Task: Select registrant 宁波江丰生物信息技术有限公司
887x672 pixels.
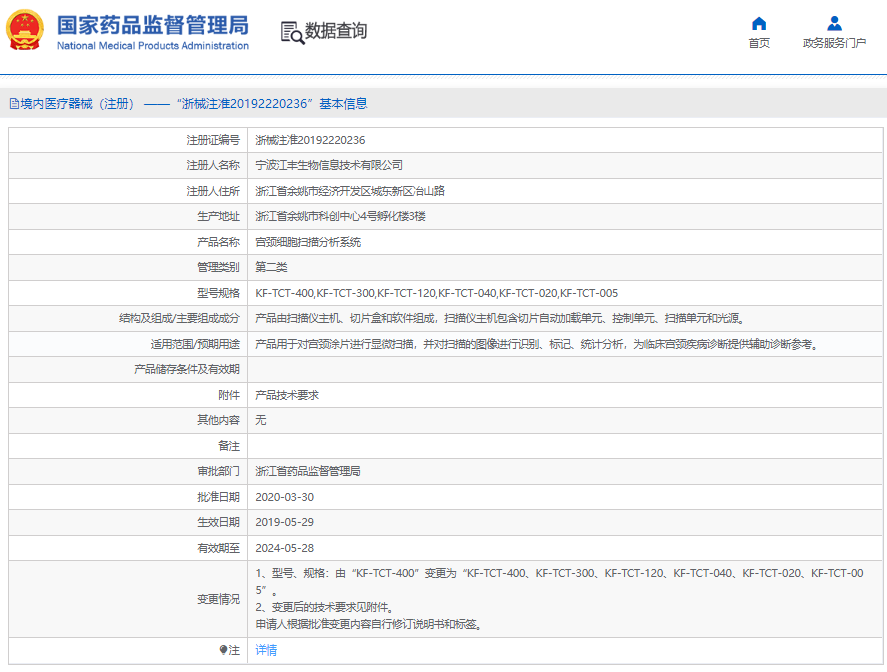Action: (x=329, y=165)
